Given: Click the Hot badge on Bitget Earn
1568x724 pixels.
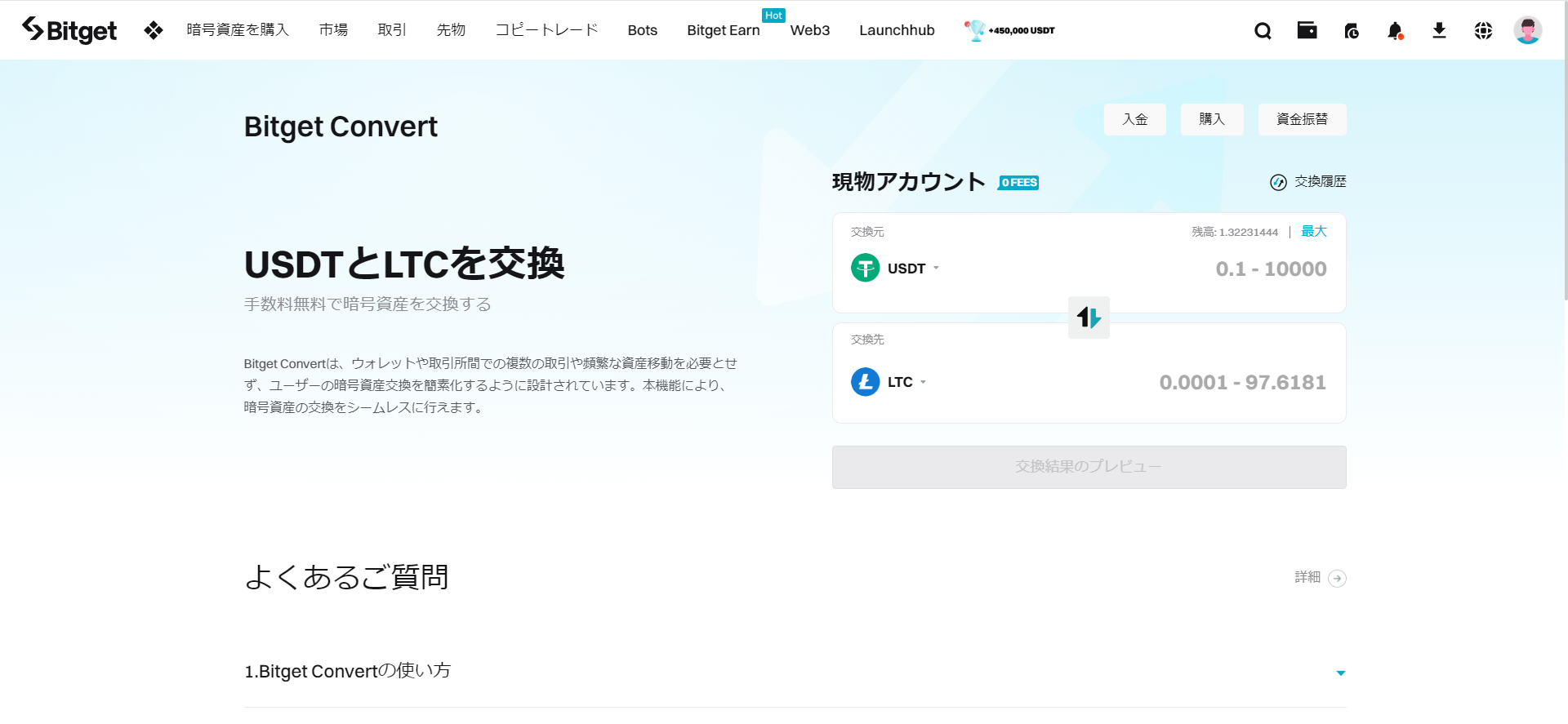Looking at the screenshot, I should 773,16.
